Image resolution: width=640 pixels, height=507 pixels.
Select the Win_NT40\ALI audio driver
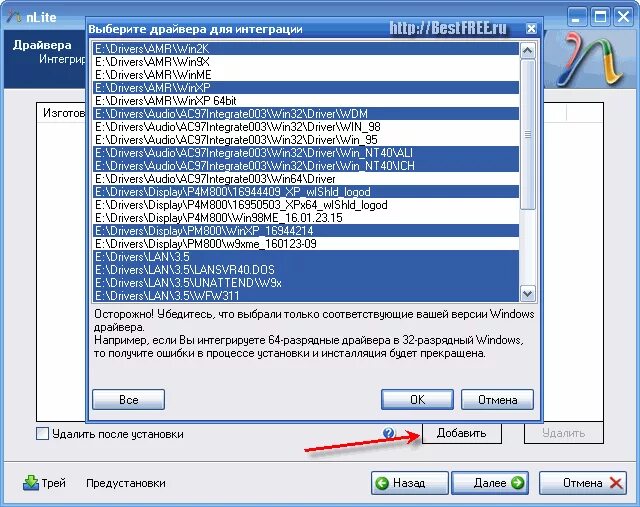[x=306, y=153]
